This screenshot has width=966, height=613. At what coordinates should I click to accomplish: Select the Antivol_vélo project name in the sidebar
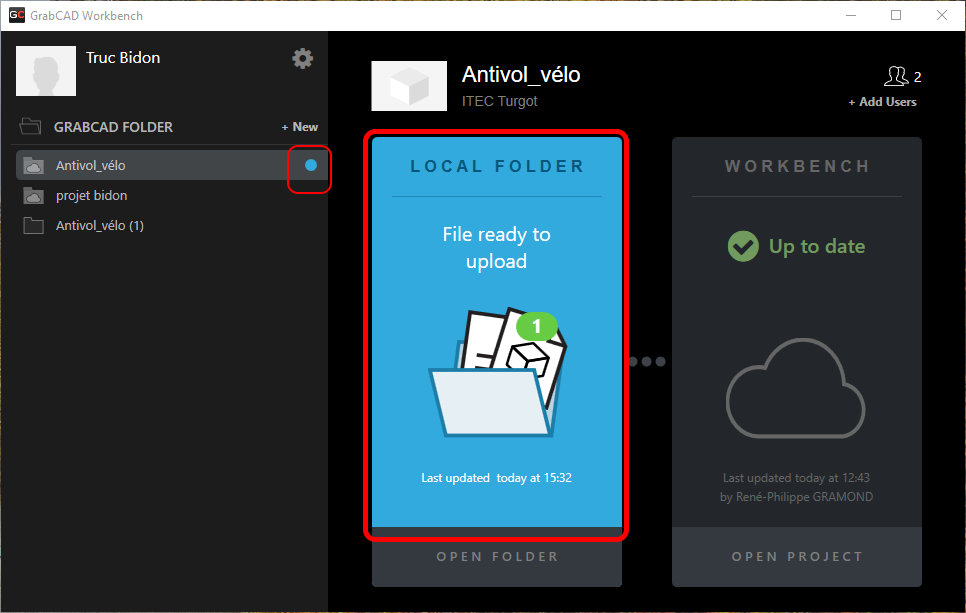(x=91, y=165)
